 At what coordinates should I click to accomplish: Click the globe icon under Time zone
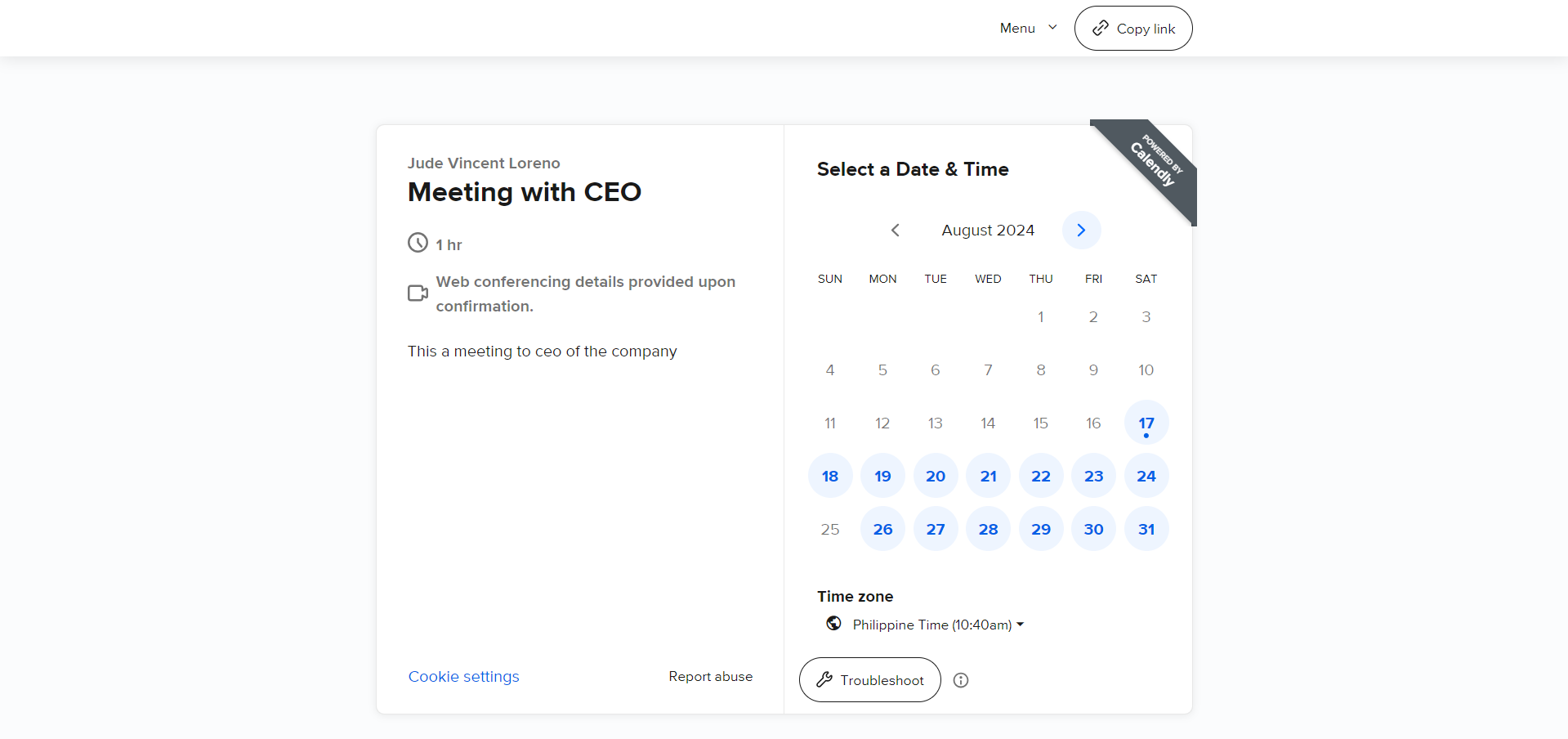tap(833, 624)
